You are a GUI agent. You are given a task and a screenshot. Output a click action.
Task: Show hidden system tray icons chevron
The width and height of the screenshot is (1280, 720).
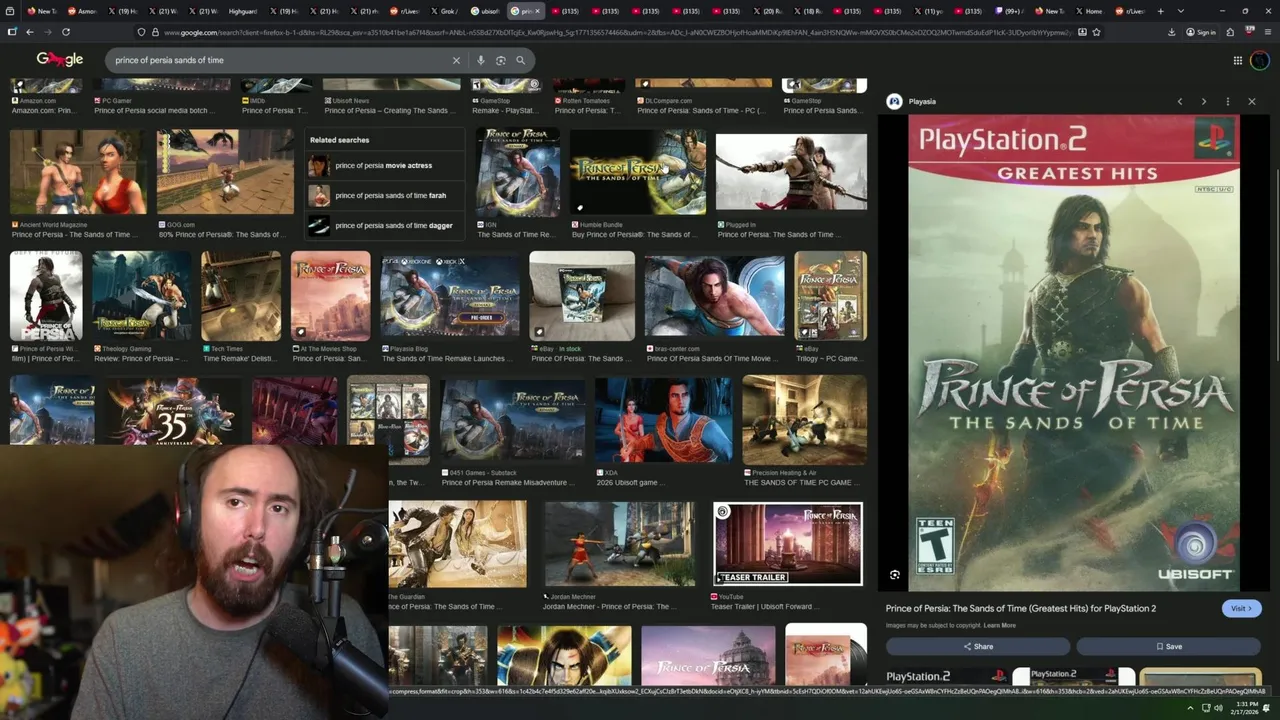[x=1190, y=708]
